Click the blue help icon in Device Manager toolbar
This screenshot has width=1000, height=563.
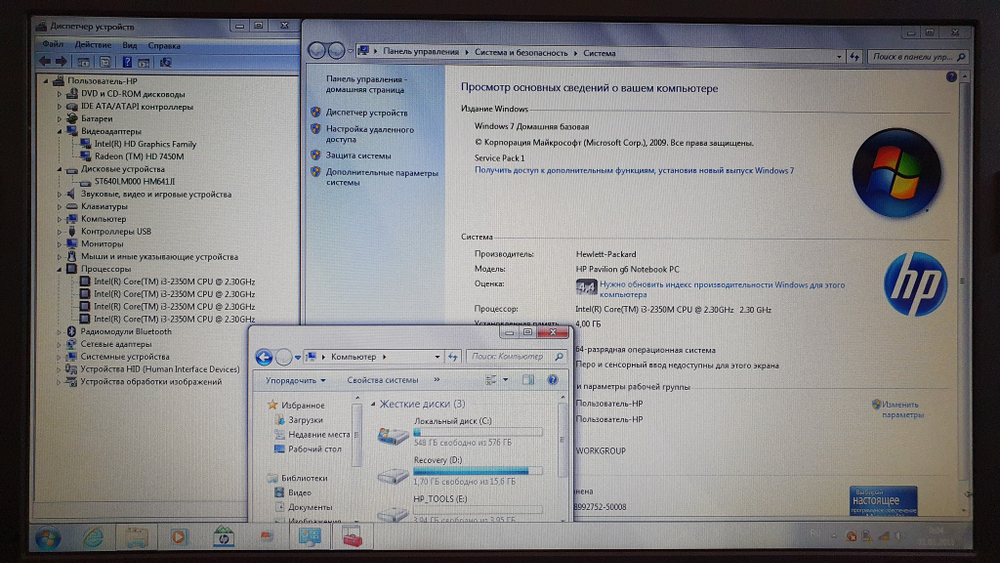pyautogui.click(x=127, y=62)
